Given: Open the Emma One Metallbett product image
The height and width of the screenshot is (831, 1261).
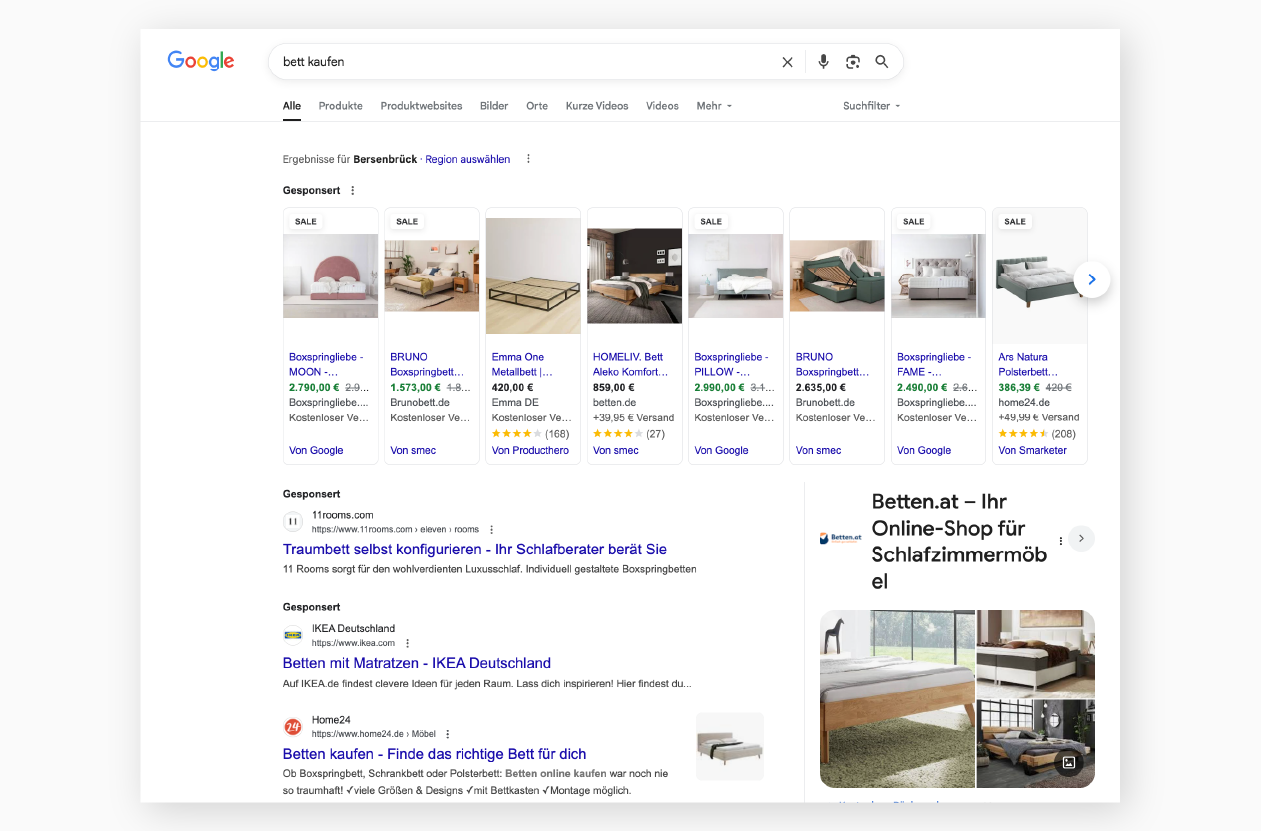Looking at the screenshot, I should (x=533, y=275).
